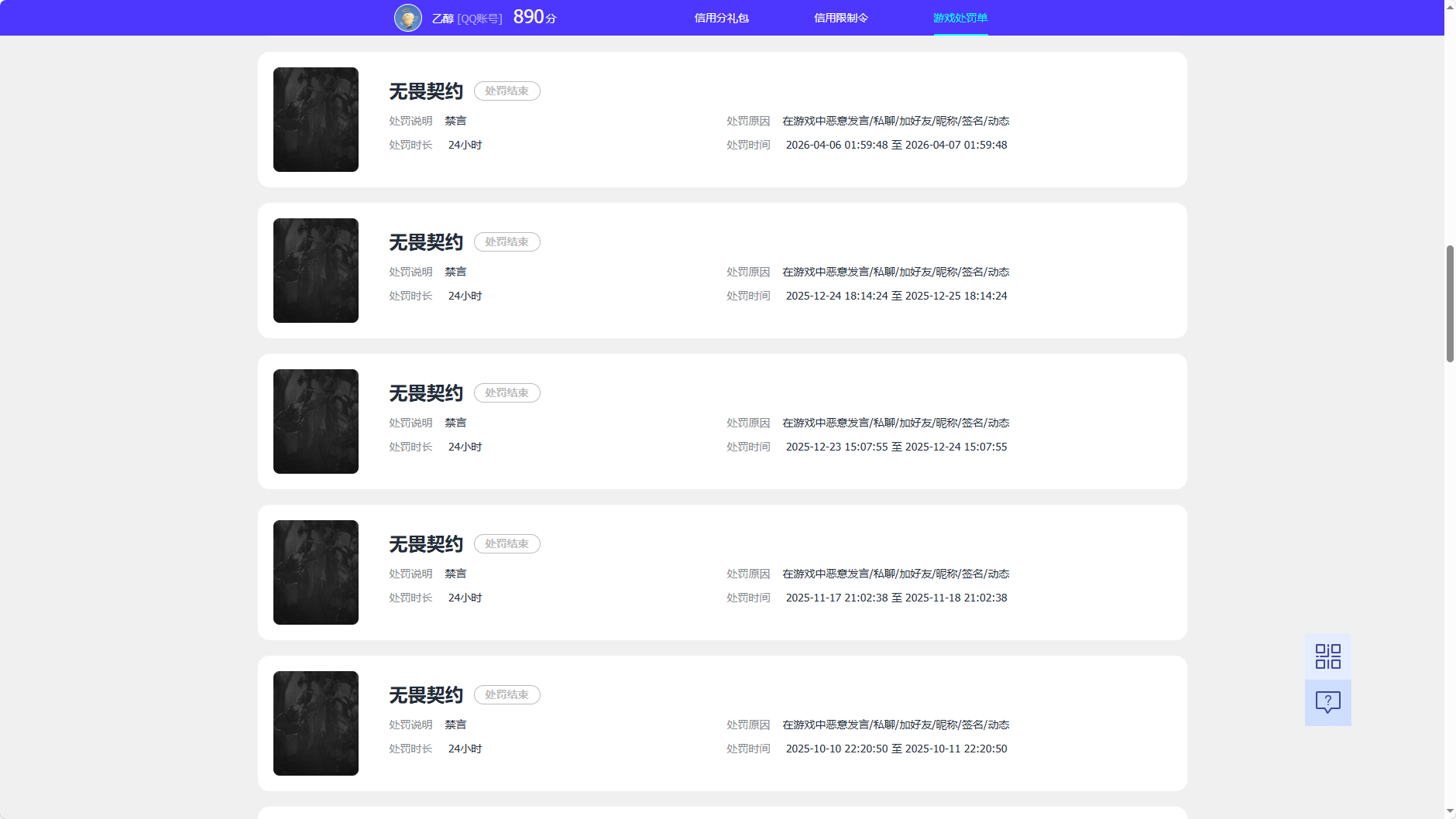Click 处罚结束 badge on 2025-12-24 18:14 card
This screenshot has width=1456, height=819.
click(x=507, y=242)
